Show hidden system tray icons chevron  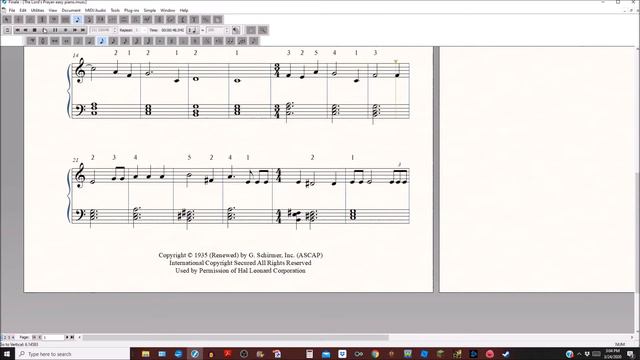pyautogui.click(x=579, y=354)
